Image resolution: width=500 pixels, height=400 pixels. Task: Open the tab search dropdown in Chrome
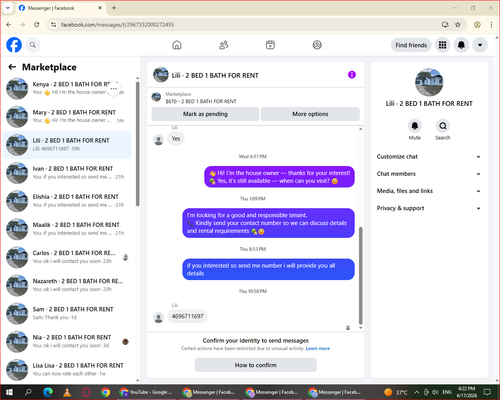[x=8, y=8]
